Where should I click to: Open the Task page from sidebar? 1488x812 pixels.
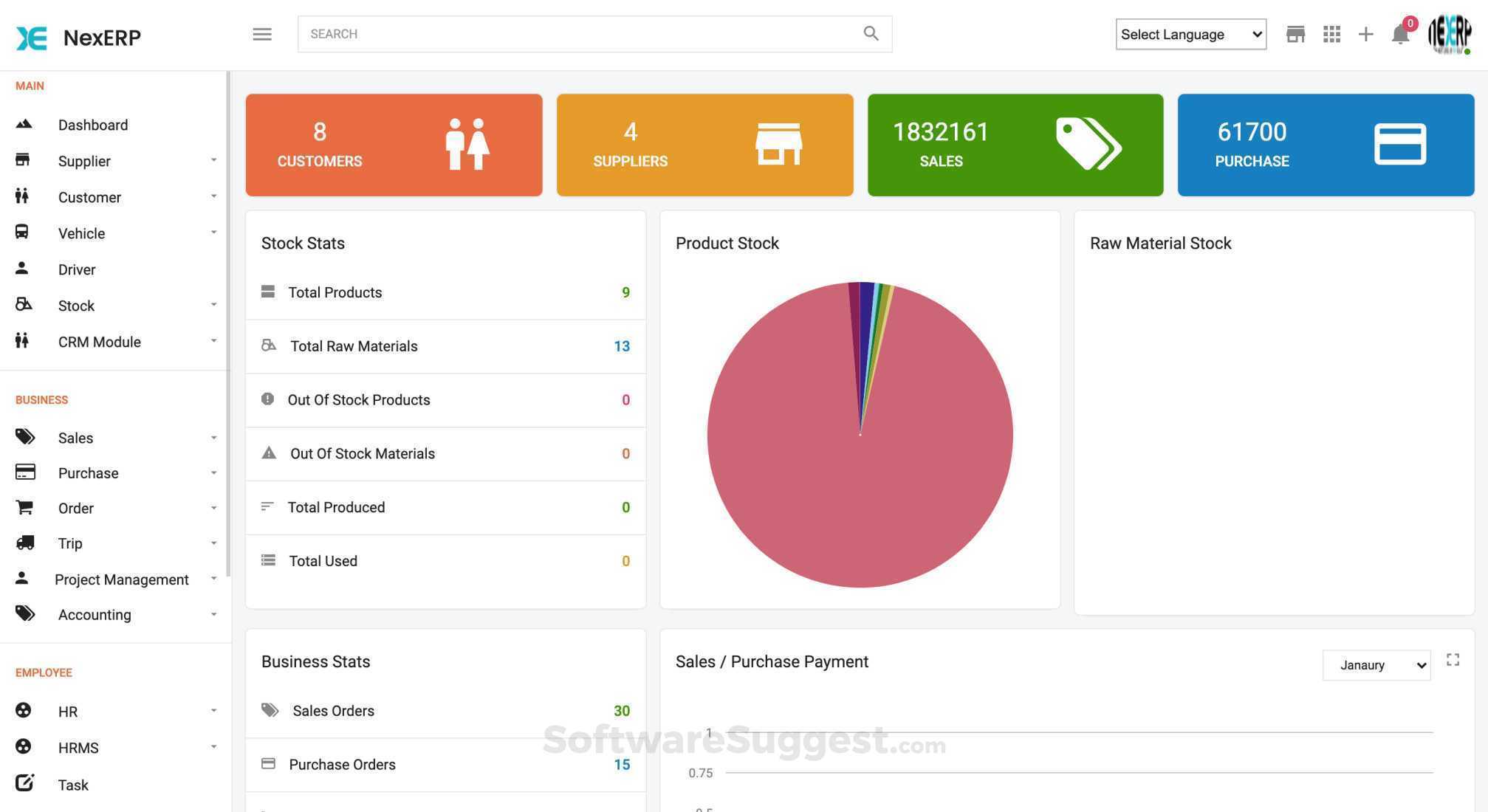click(x=73, y=785)
